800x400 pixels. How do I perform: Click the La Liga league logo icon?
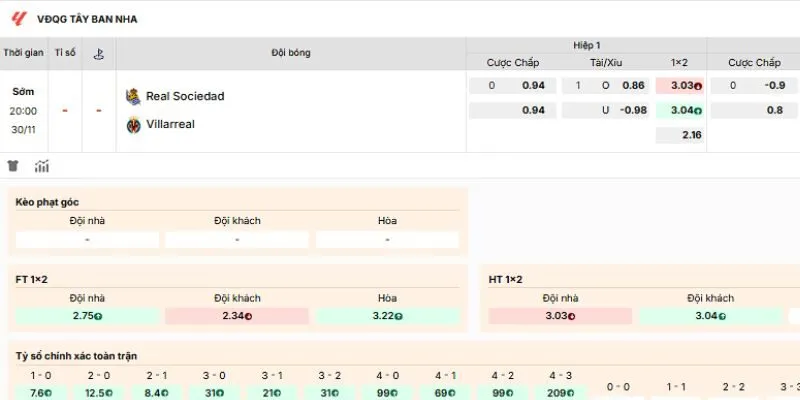click(18, 19)
